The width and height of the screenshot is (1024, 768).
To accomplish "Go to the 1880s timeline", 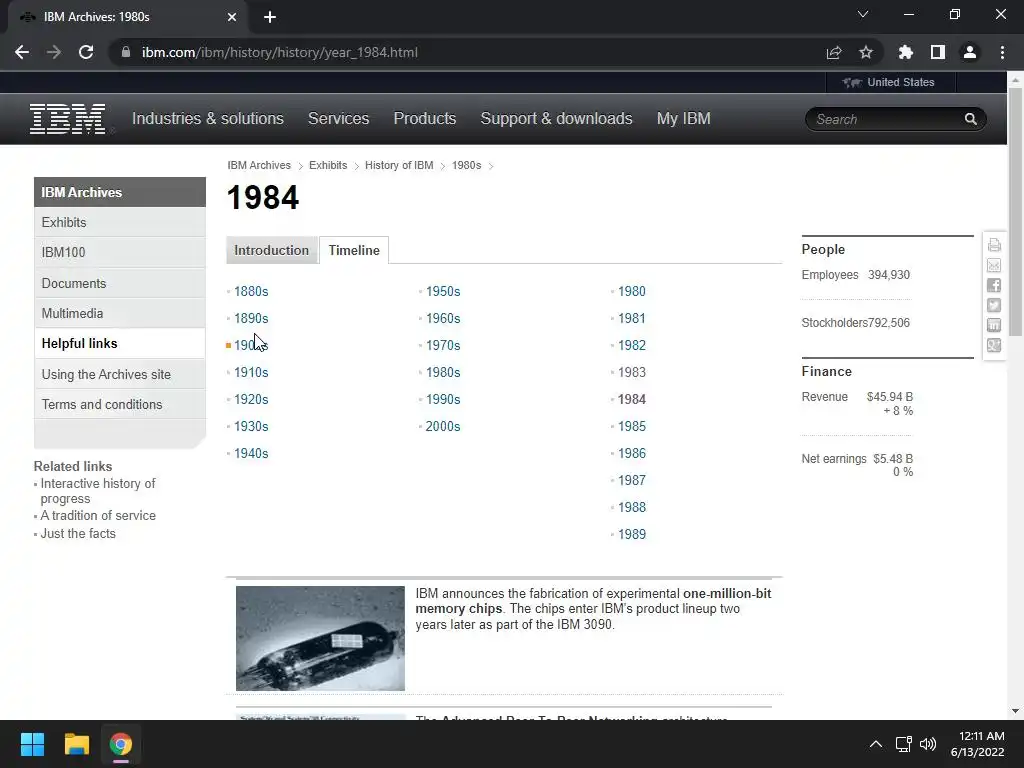I will coord(251,291).
